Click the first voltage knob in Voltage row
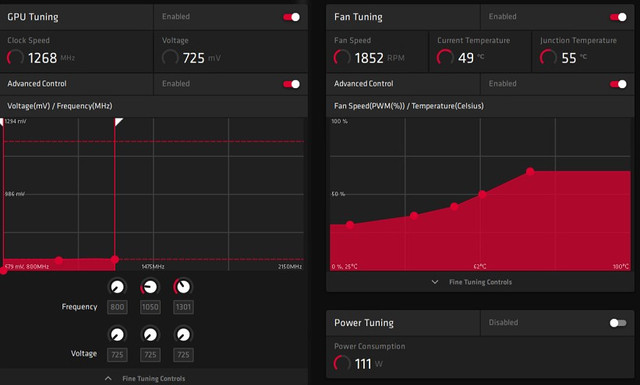This screenshot has width=640, height=385. click(x=117, y=334)
